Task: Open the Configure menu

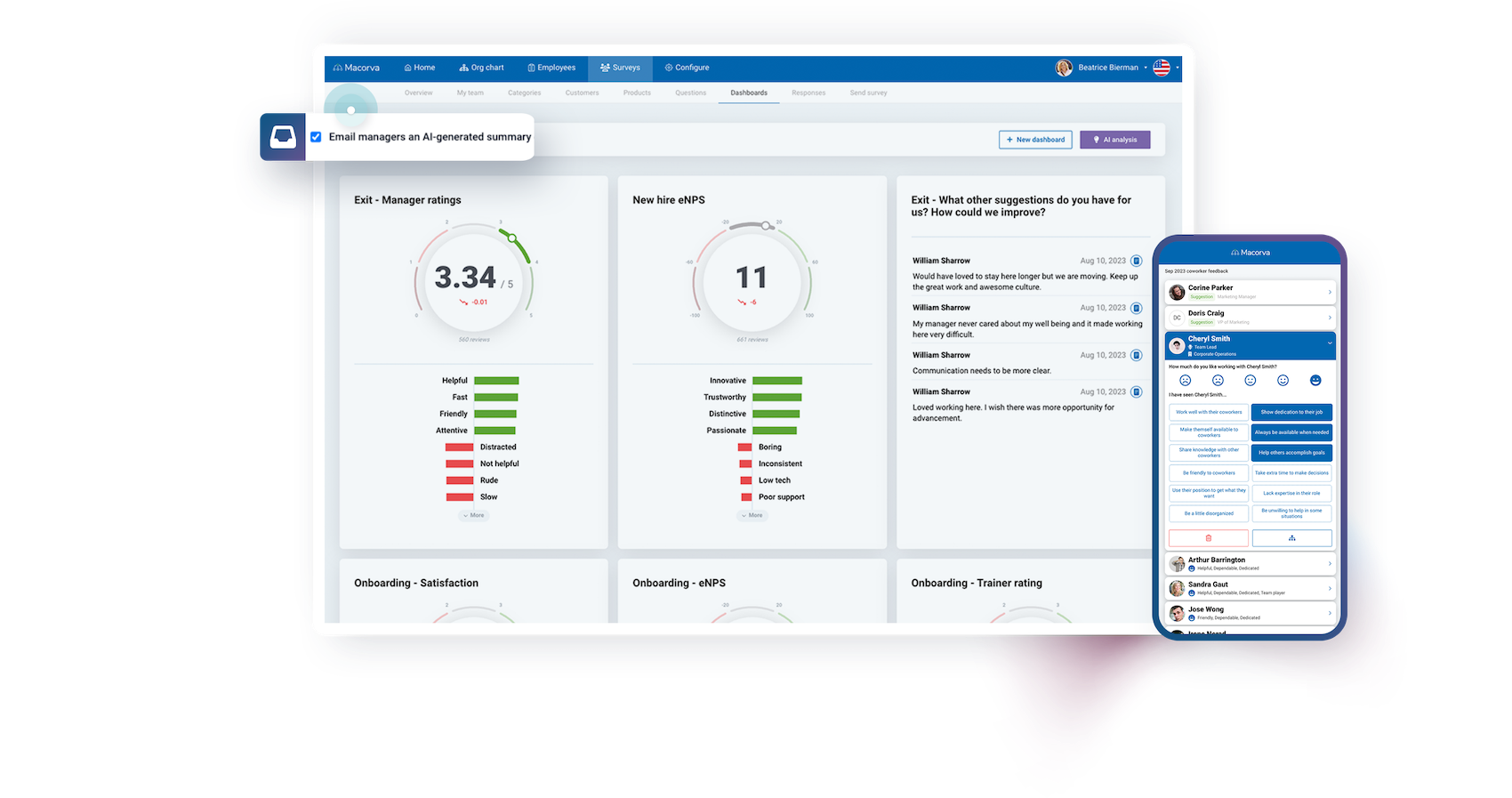Action: pos(687,68)
